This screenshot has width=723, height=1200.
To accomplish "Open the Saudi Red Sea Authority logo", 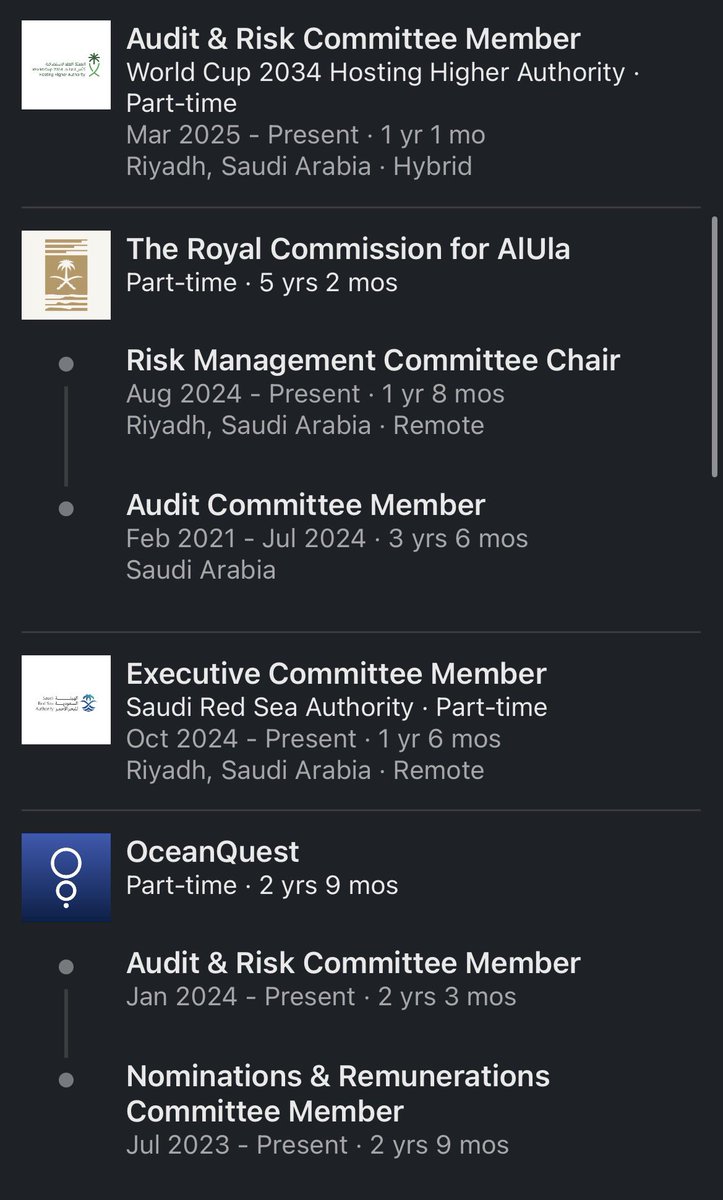I will click(66, 700).
